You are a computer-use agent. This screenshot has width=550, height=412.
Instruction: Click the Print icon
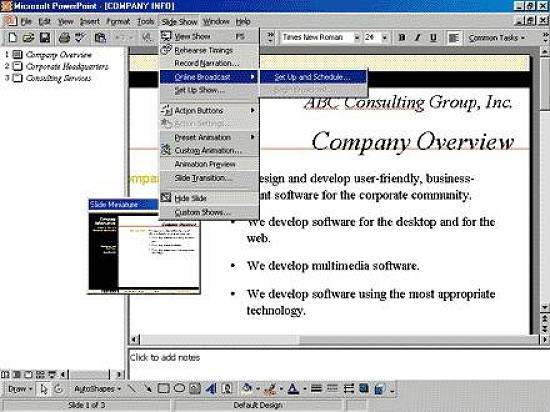pos(64,38)
